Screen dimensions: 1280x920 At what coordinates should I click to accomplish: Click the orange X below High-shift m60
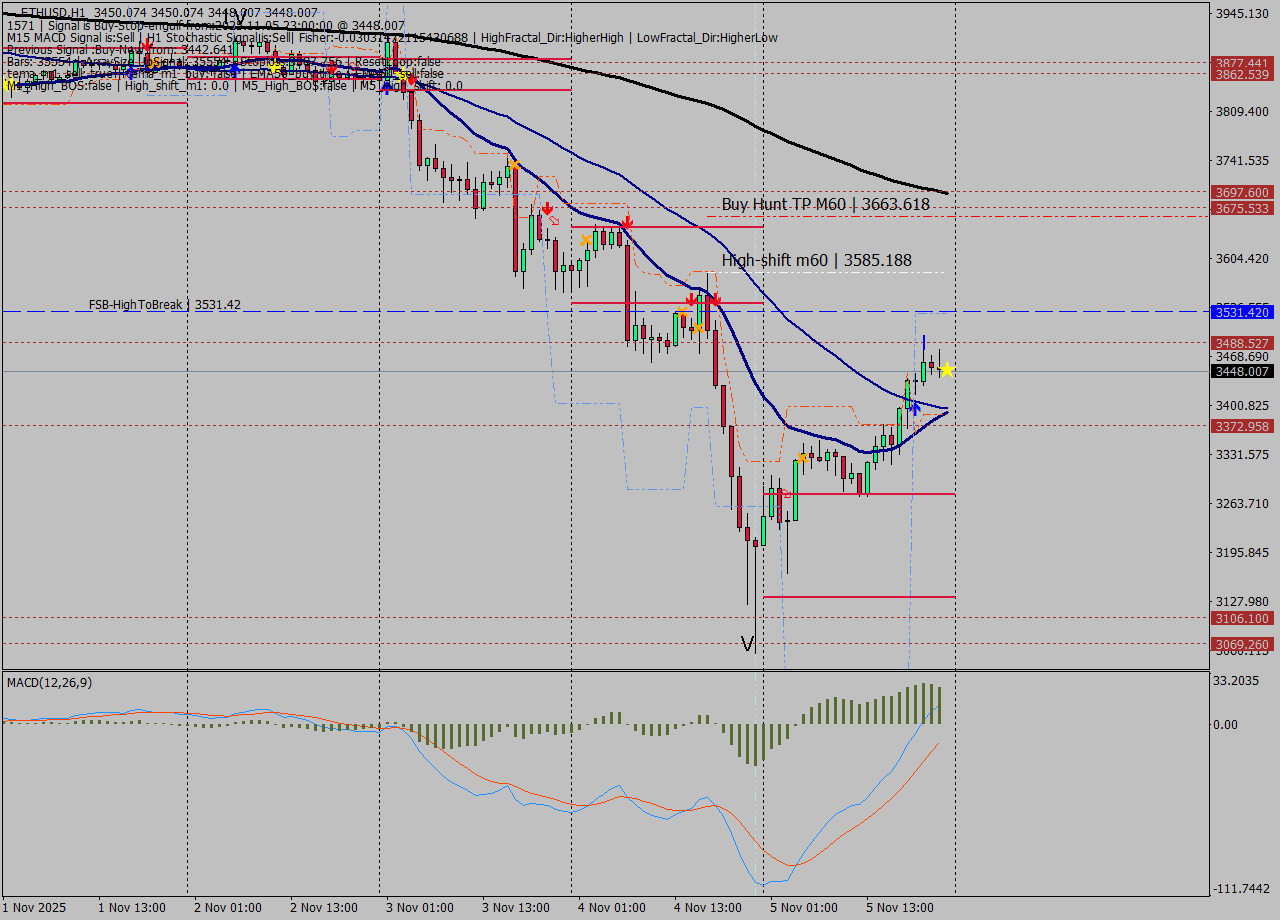click(697, 327)
